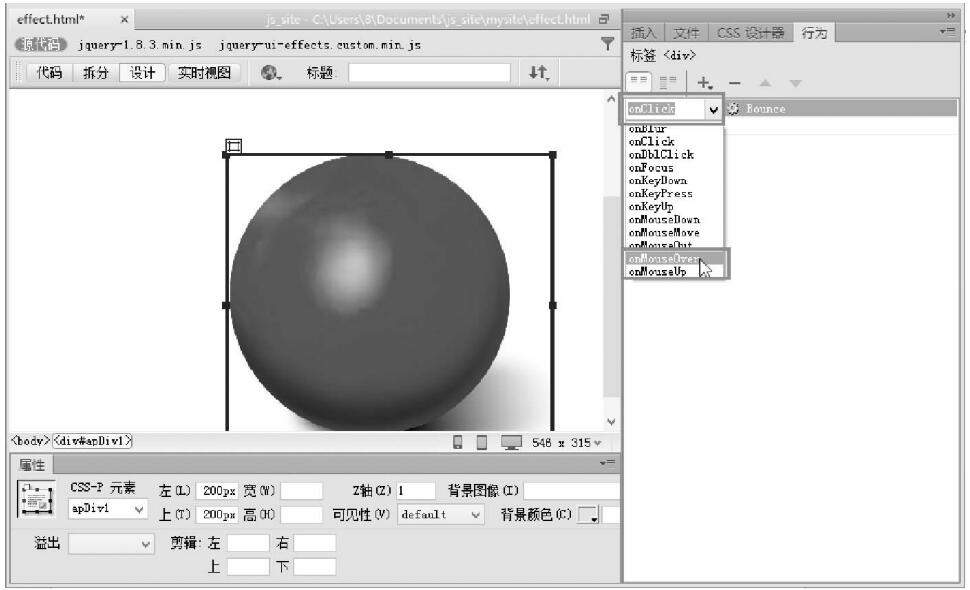Click the add behavior plus icon

point(705,83)
